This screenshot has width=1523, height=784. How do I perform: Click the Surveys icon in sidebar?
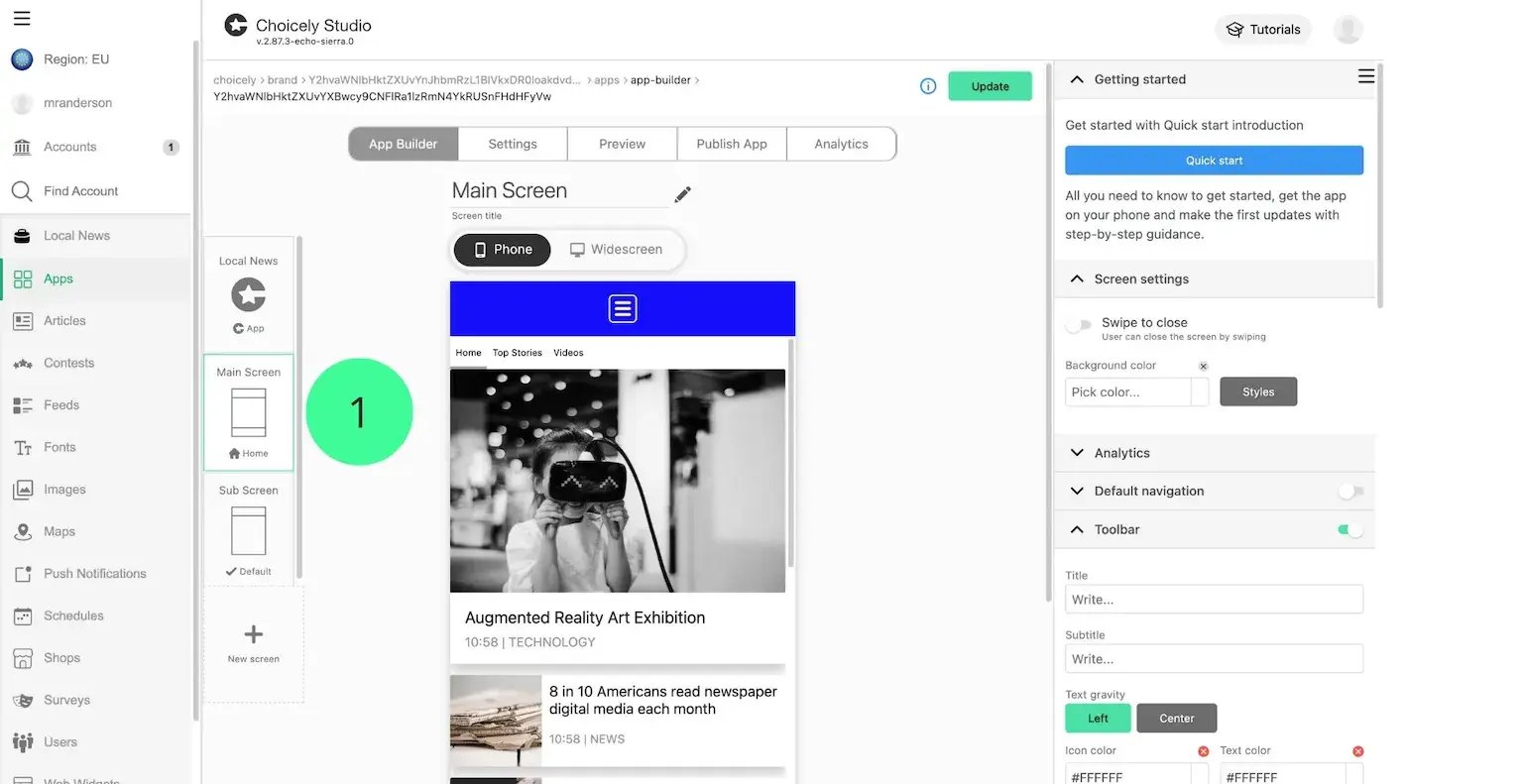pos(22,701)
